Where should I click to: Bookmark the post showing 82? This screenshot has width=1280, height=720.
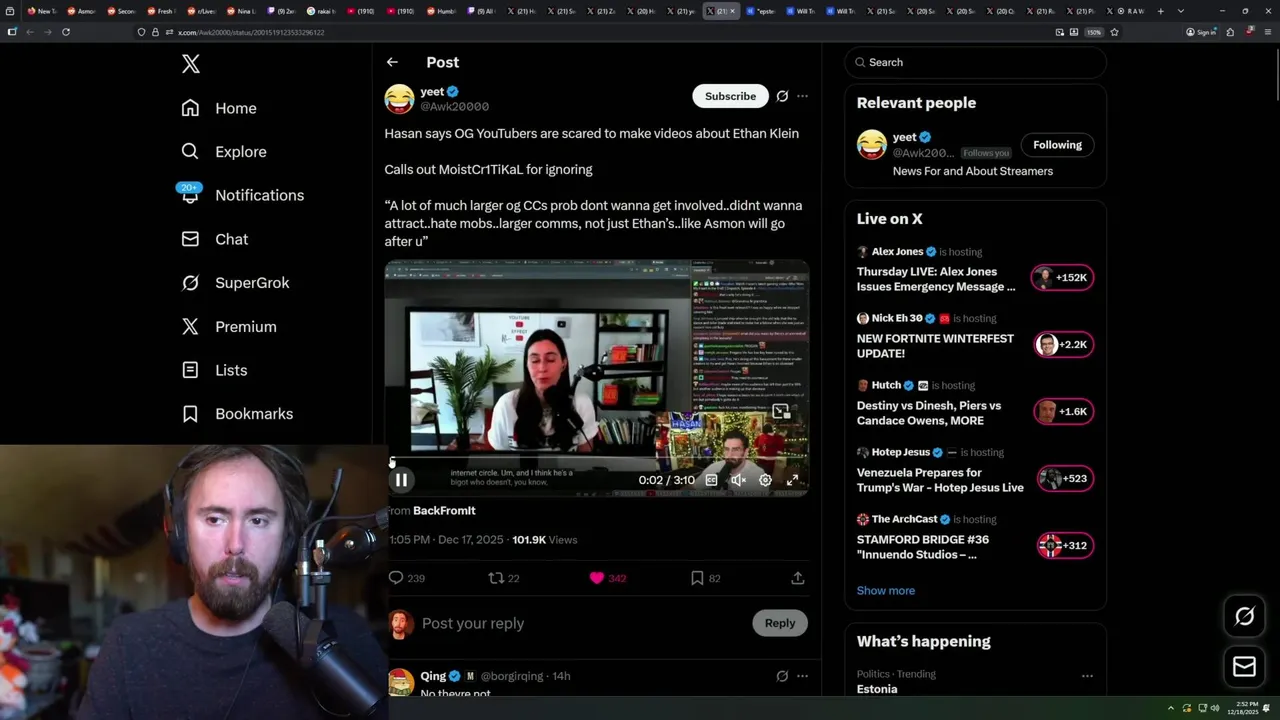[706, 578]
